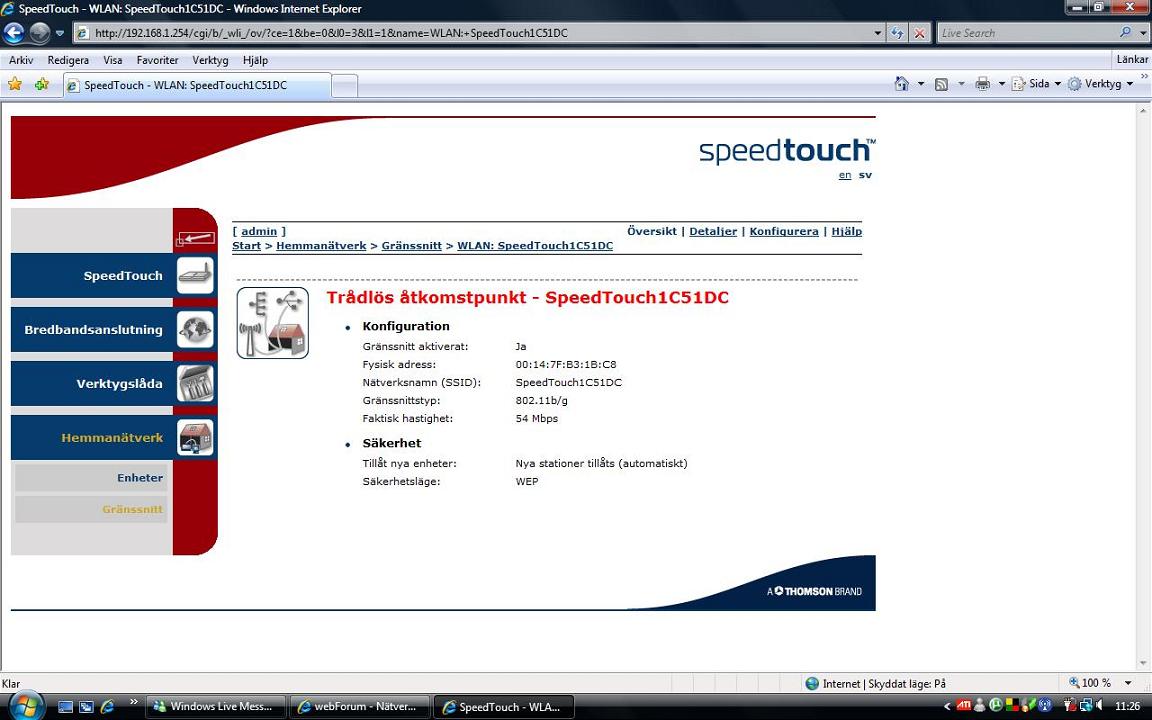1152x720 pixels.
Task: Click the Bredbandsanslutning globe icon
Action: pos(195,329)
